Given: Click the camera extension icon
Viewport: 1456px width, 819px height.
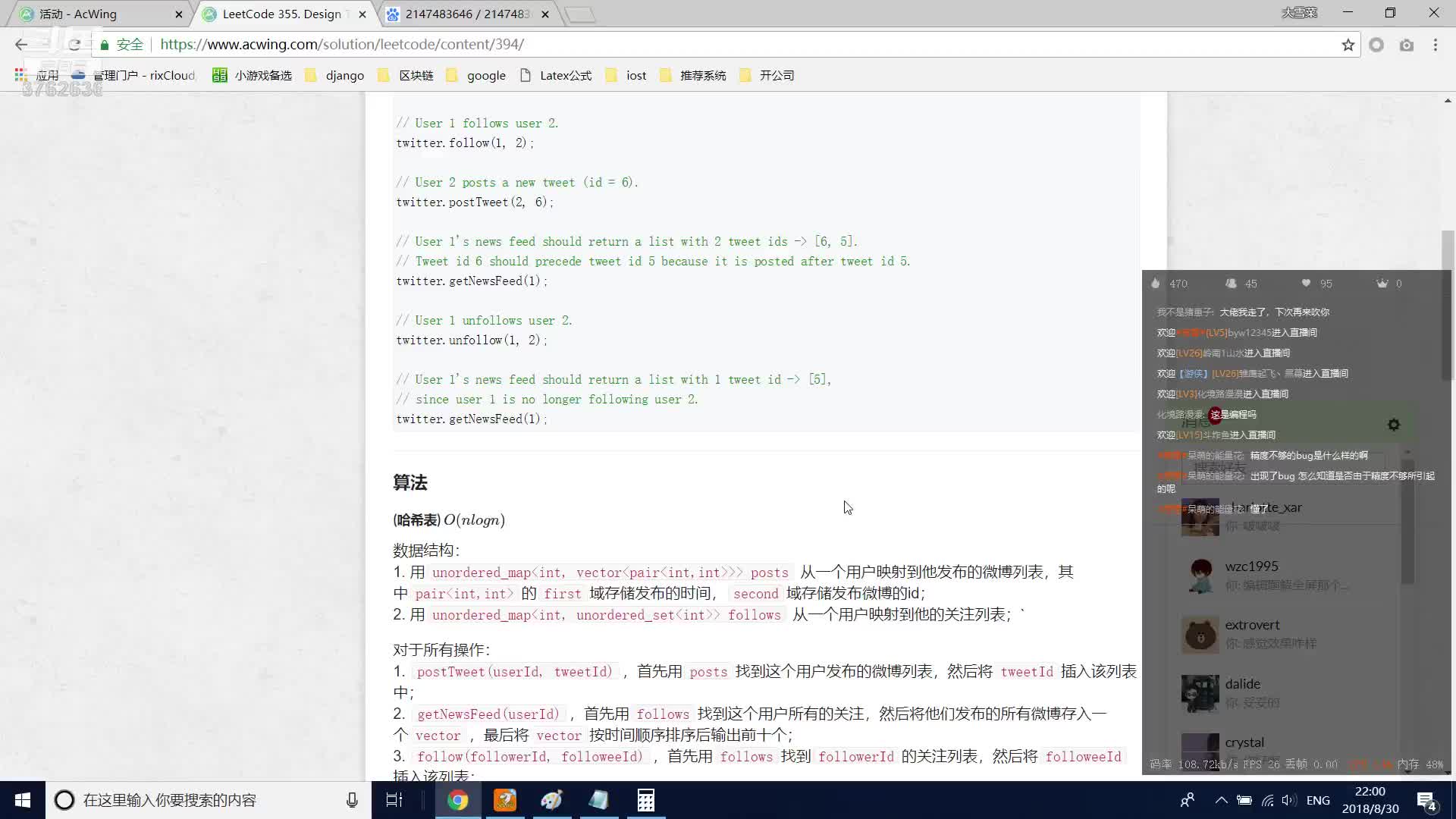Looking at the screenshot, I should 1406,45.
